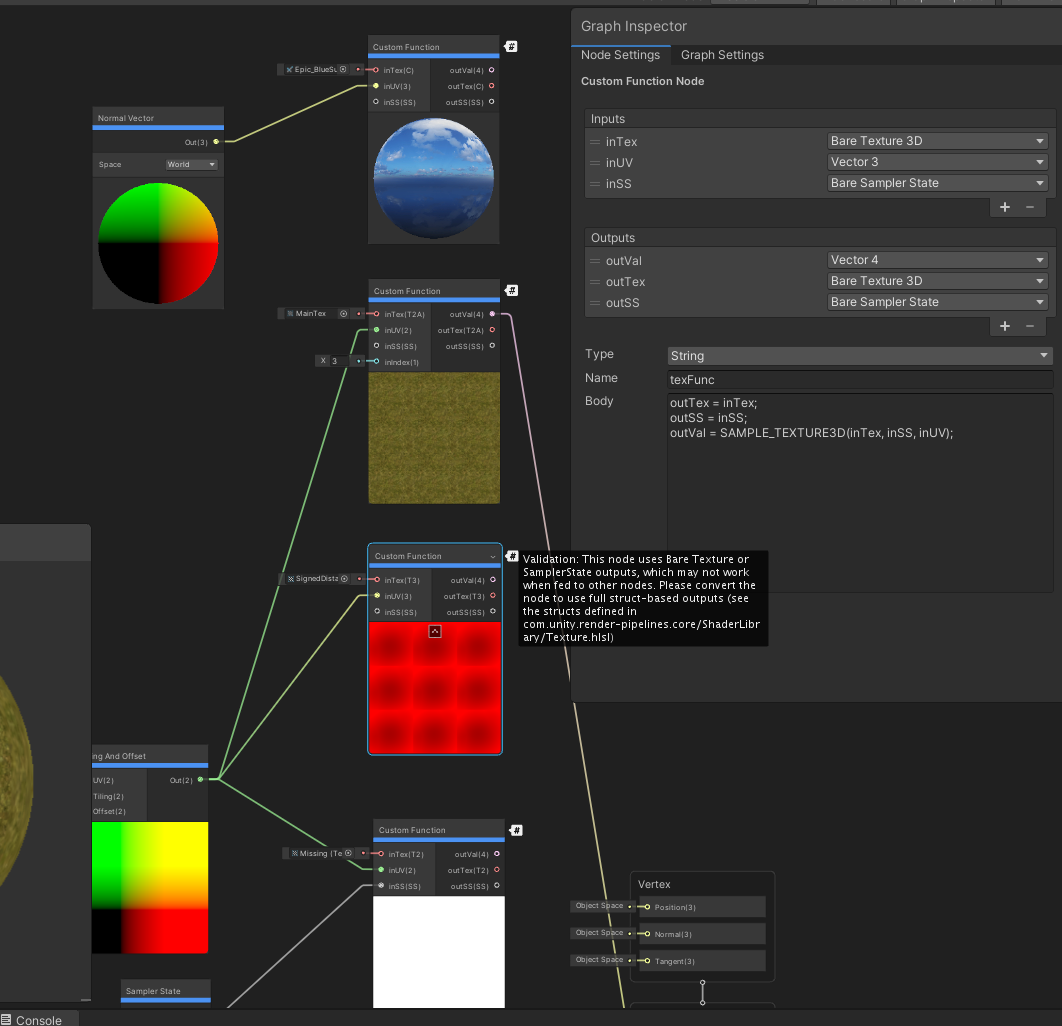Click the Normal Vector color circle preview
The width and height of the screenshot is (1062, 1026).
click(x=158, y=243)
